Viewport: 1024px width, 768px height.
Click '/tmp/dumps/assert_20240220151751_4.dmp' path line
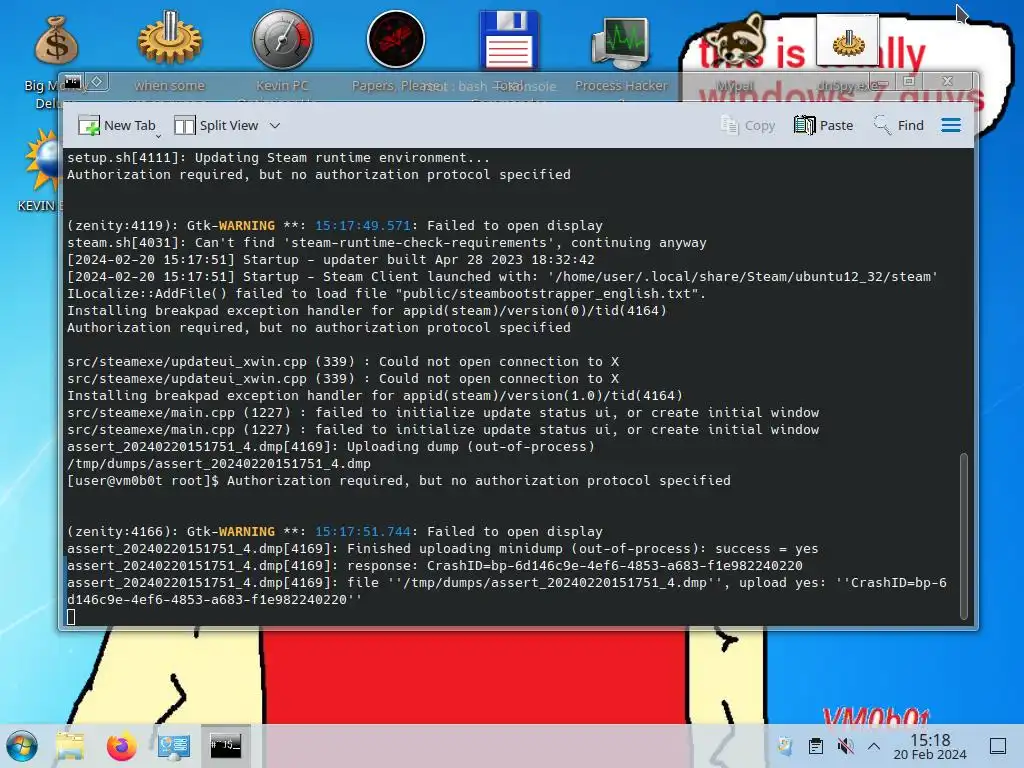(219, 464)
